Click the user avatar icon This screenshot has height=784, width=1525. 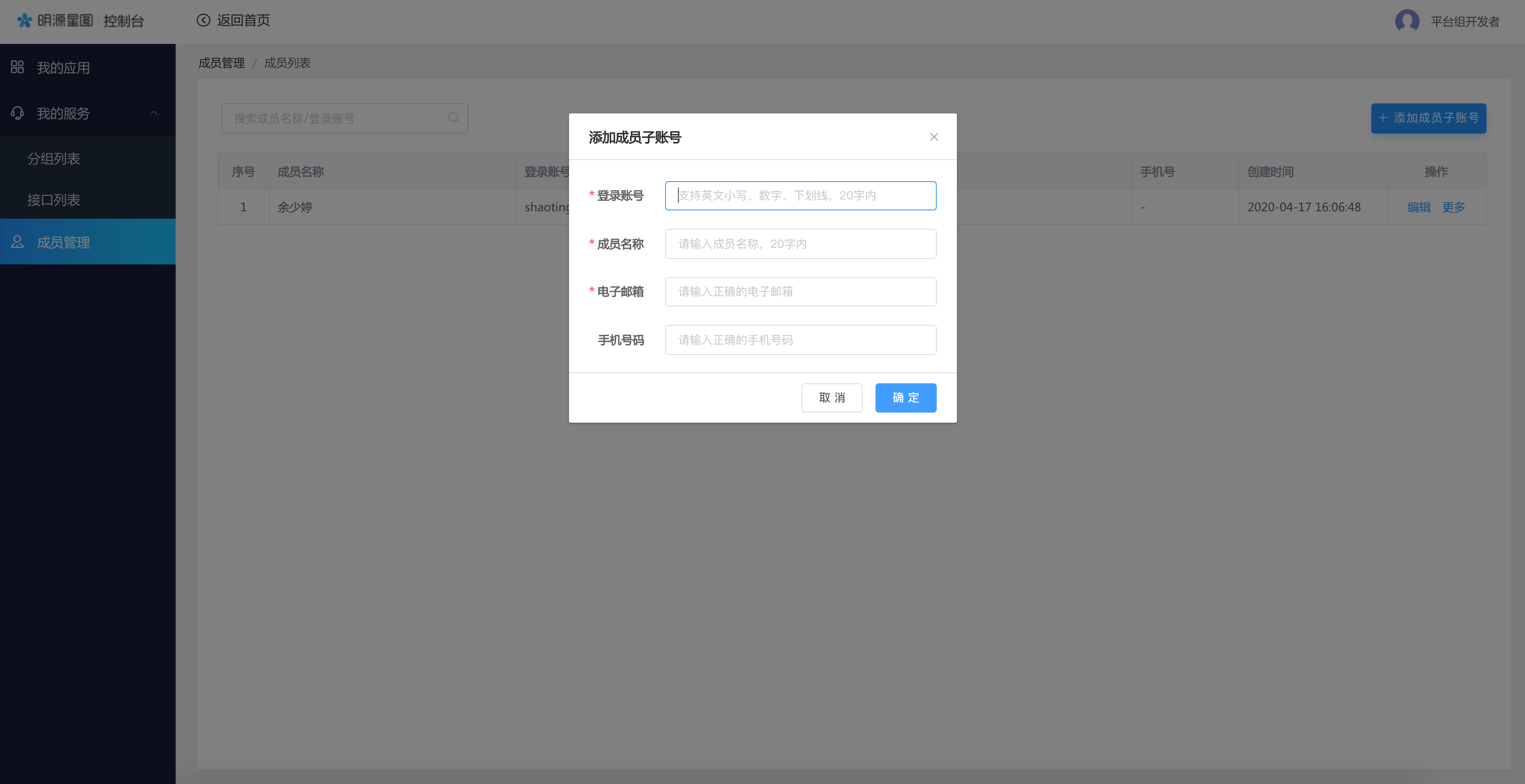coord(1407,21)
